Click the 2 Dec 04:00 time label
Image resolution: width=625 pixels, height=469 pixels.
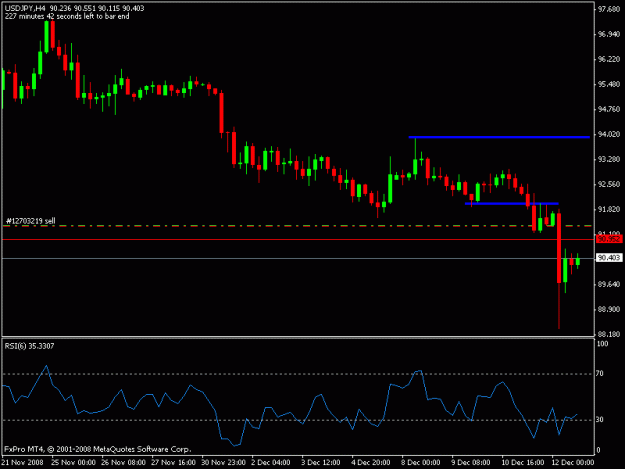point(271,462)
